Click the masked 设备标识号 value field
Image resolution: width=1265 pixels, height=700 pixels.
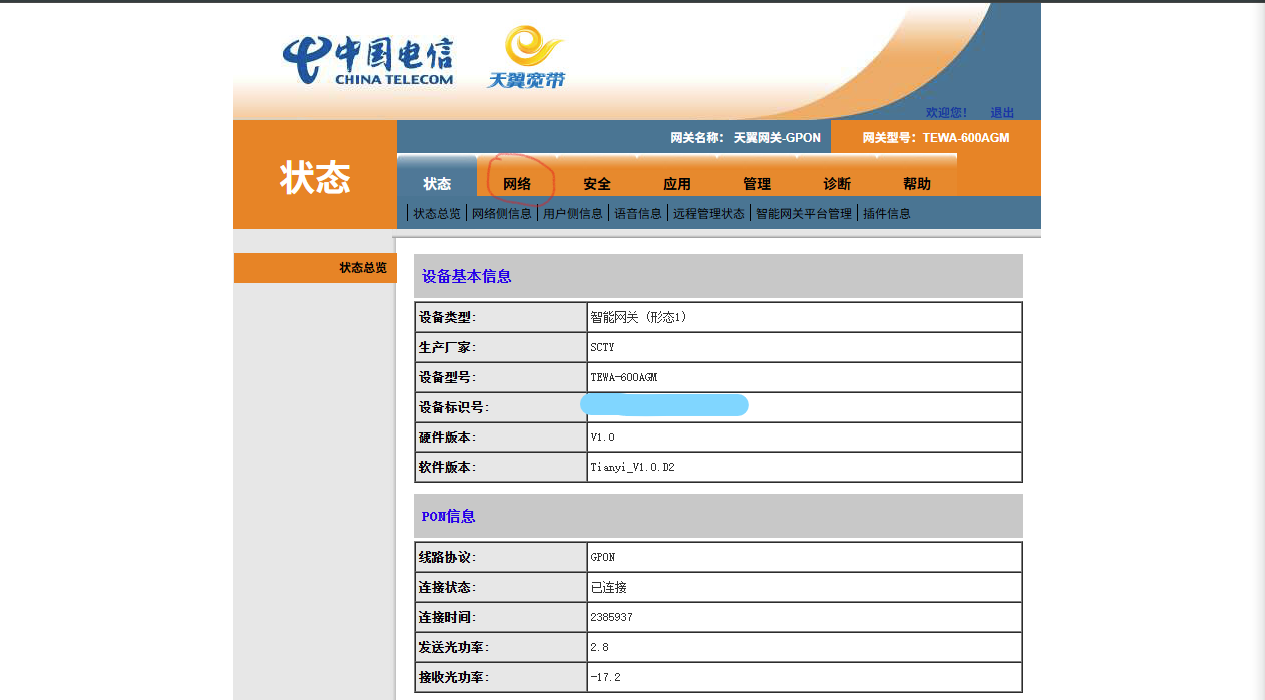click(x=665, y=405)
